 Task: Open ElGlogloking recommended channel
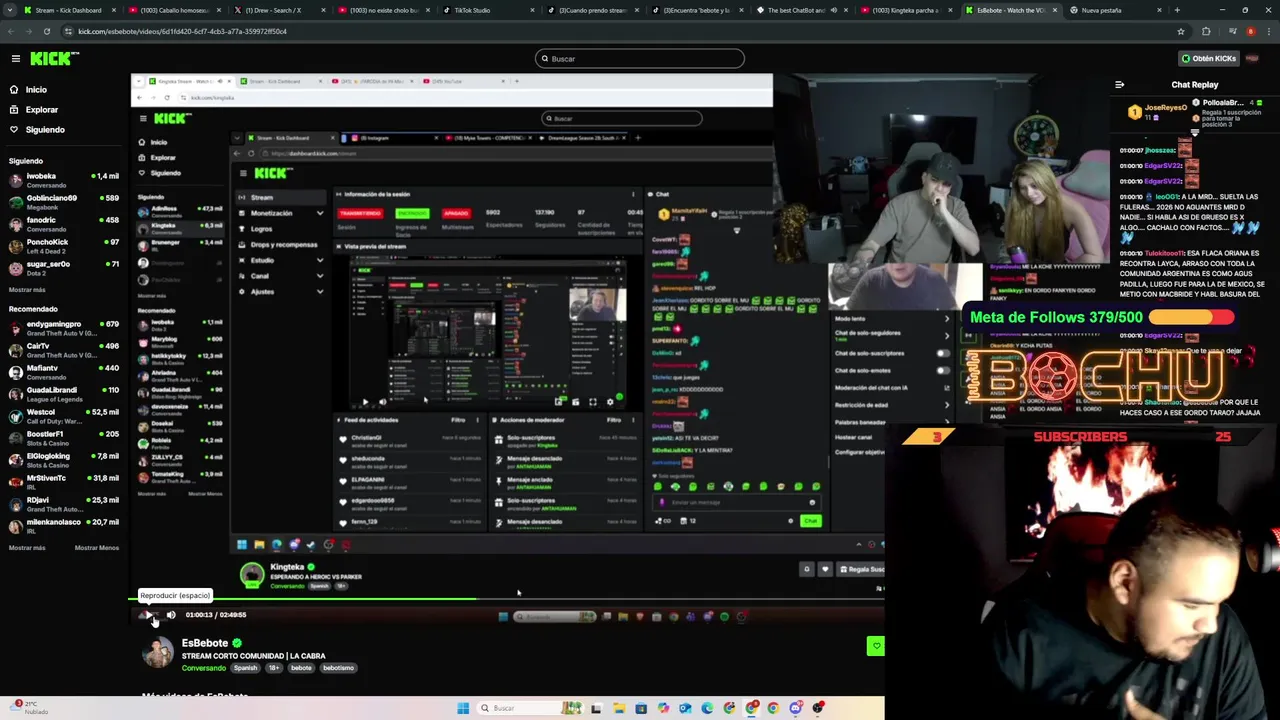pyautogui.click(x=64, y=460)
